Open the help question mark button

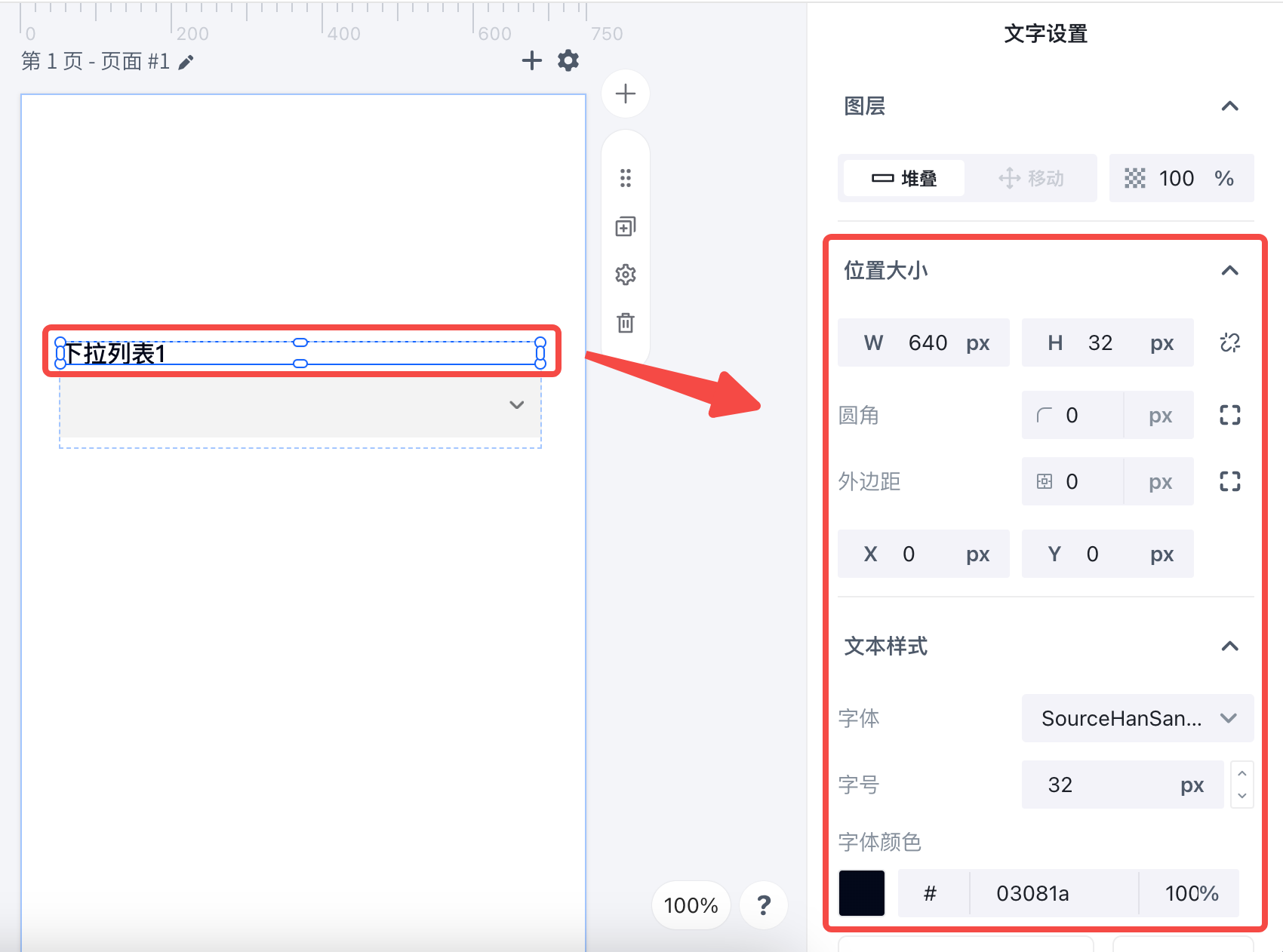(764, 904)
